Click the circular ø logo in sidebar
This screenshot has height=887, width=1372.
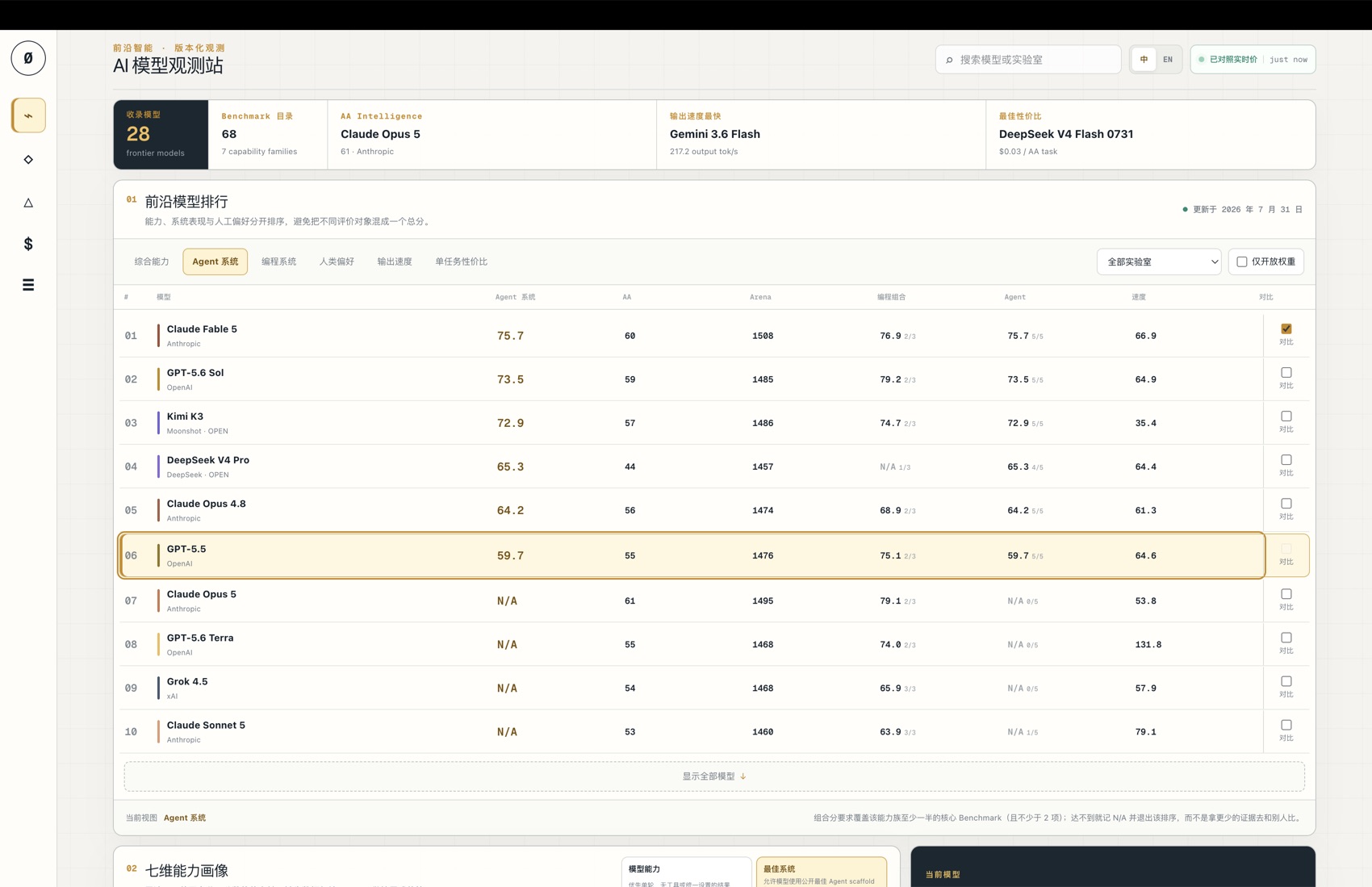tap(28, 58)
